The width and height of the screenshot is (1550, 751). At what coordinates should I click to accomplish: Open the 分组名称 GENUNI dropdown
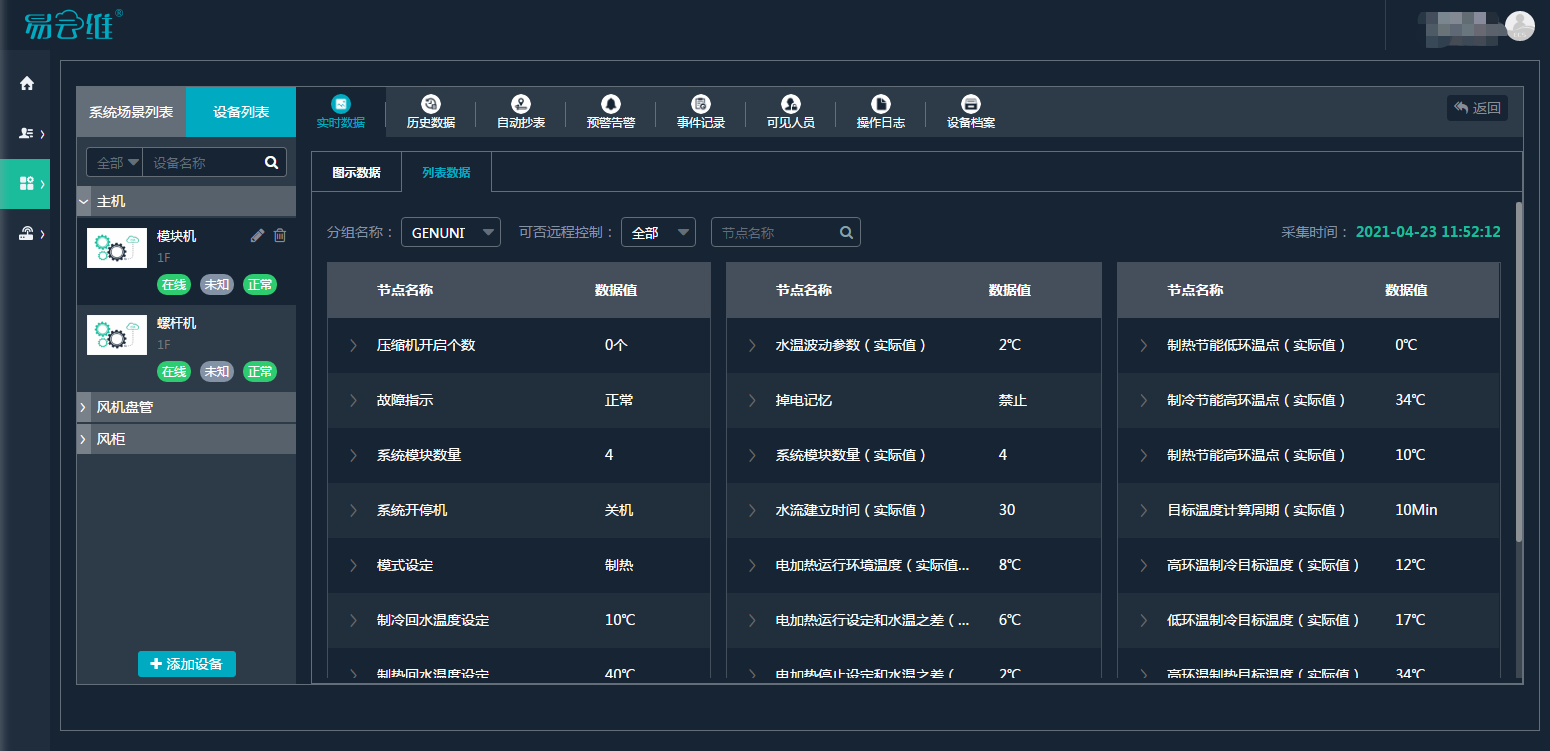451,232
